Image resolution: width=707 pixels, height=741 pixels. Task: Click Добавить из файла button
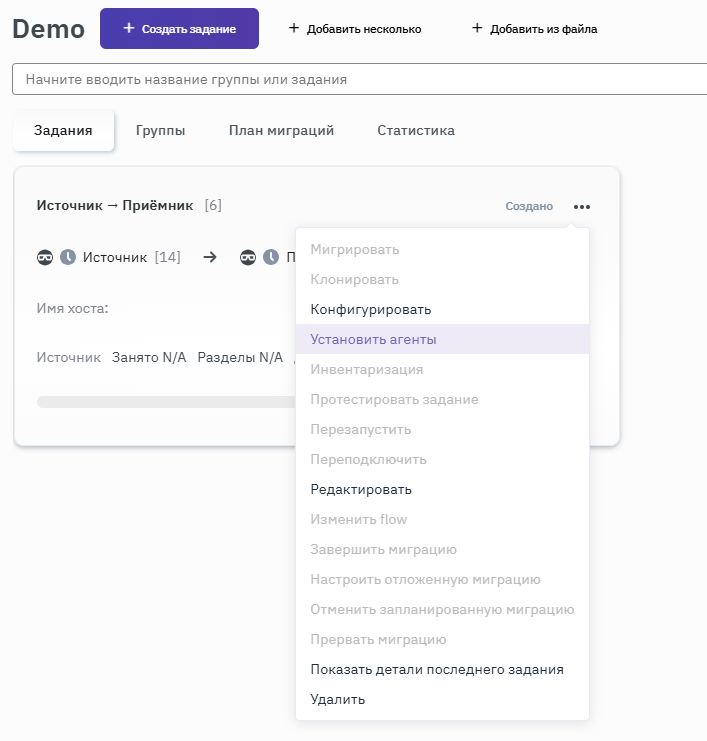(534, 29)
